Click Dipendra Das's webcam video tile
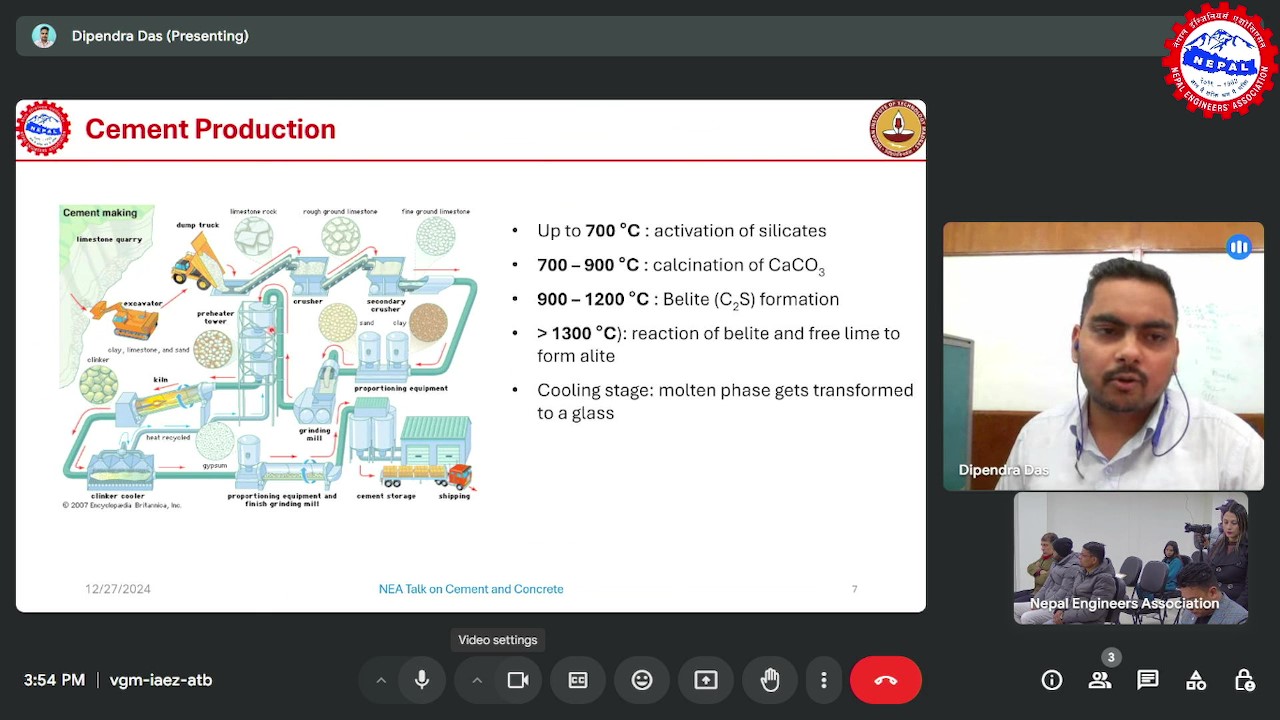Image resolution: width=1280 pixels, height=720 pixels. coord(1103,356)
